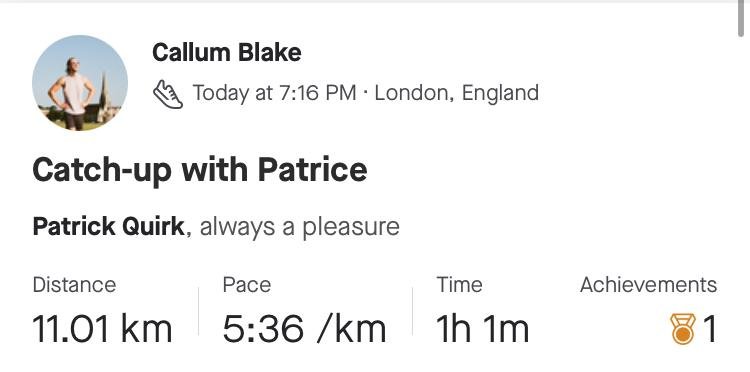The image size is (750, 372).
Task: Click the divider between Pace and Time
Action: coord(412,311)
